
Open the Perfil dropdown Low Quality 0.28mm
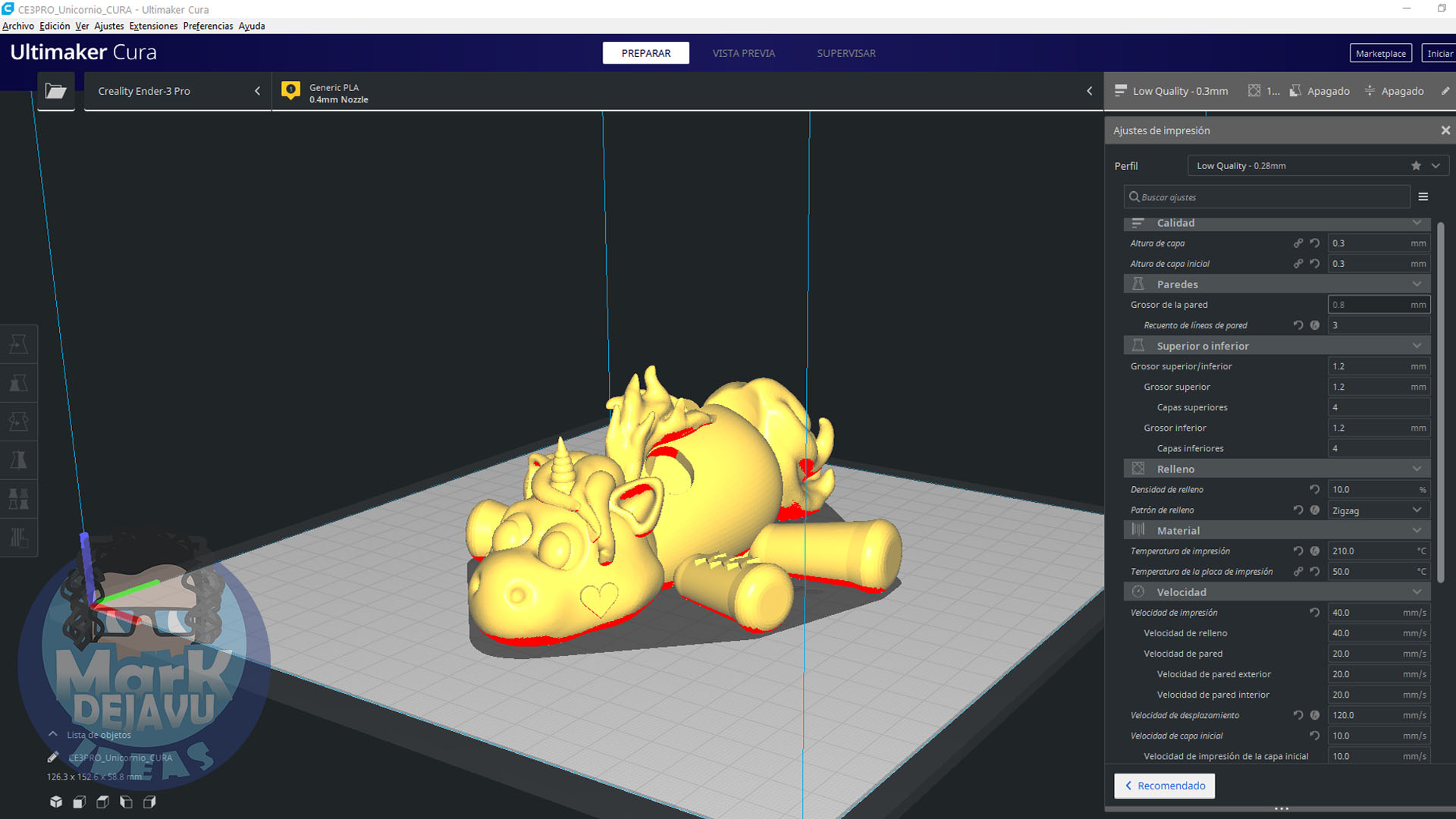[1317, 166]
